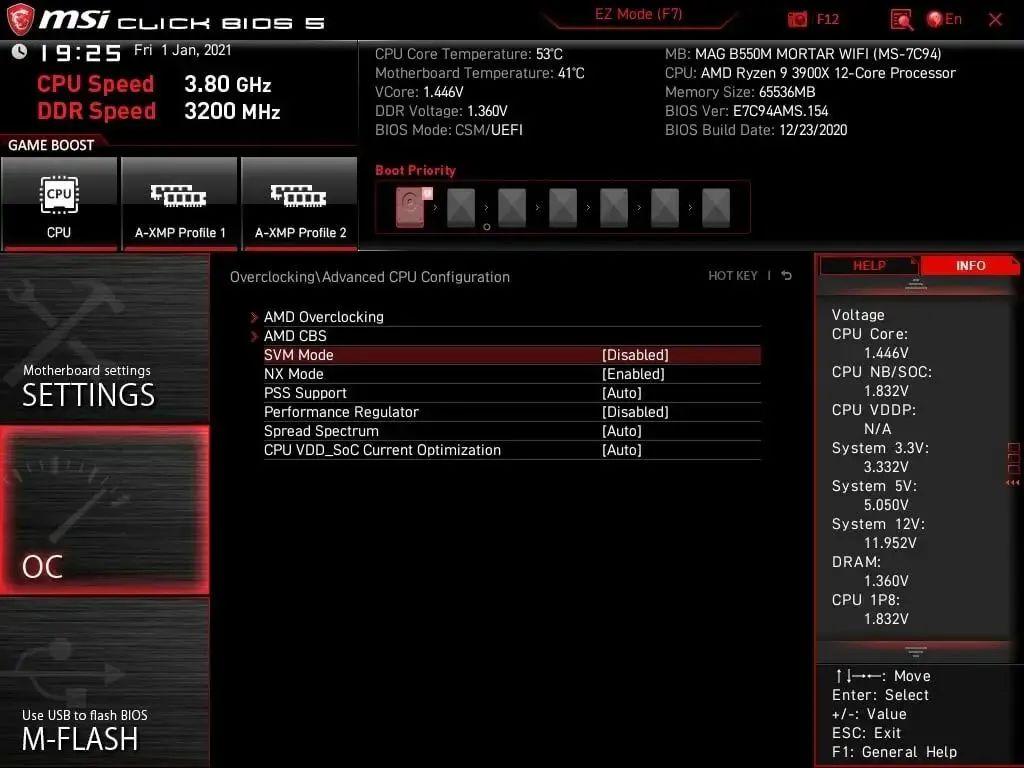Change SVM Mode value from Disabled
The height and width of the screenshot is (768, 1024).
point(635,355)
